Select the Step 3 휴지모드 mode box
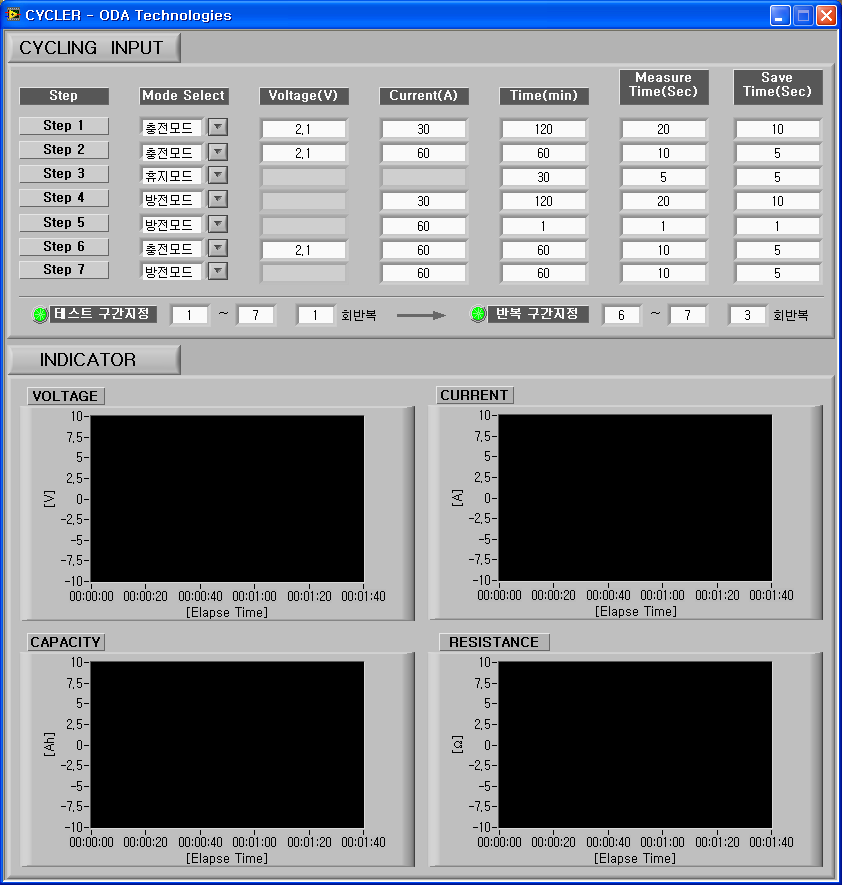Image resolution: width=842 pixels, height=885 pixels. point(171,176)
